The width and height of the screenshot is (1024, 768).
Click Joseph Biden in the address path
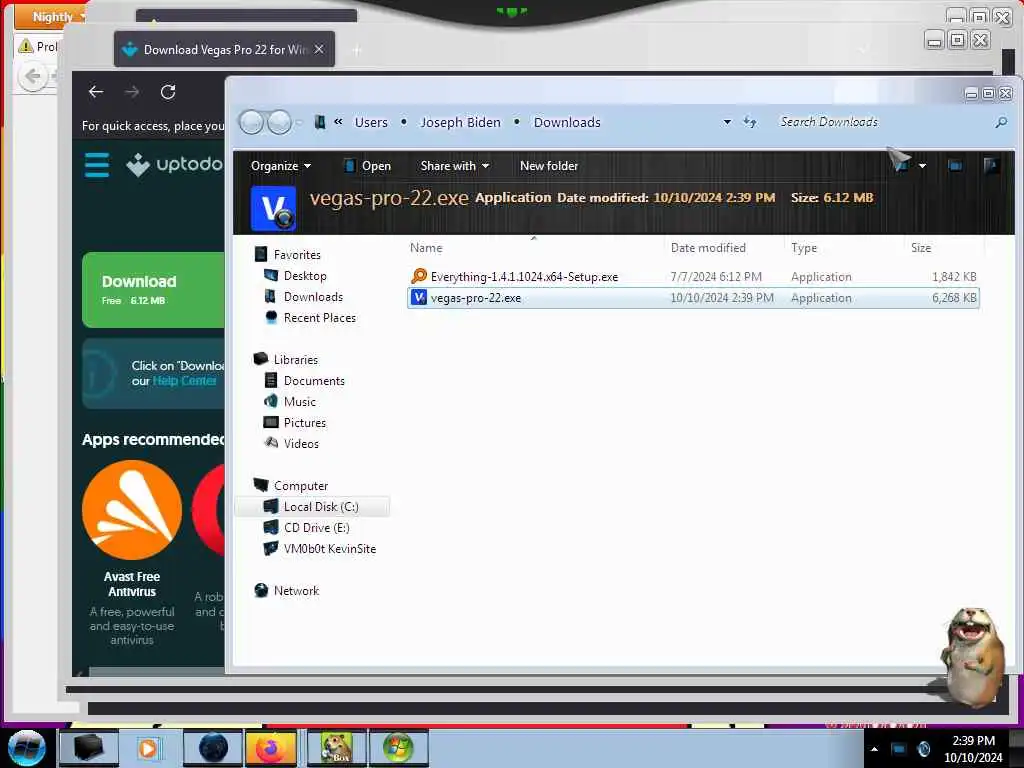click(460, 122)
